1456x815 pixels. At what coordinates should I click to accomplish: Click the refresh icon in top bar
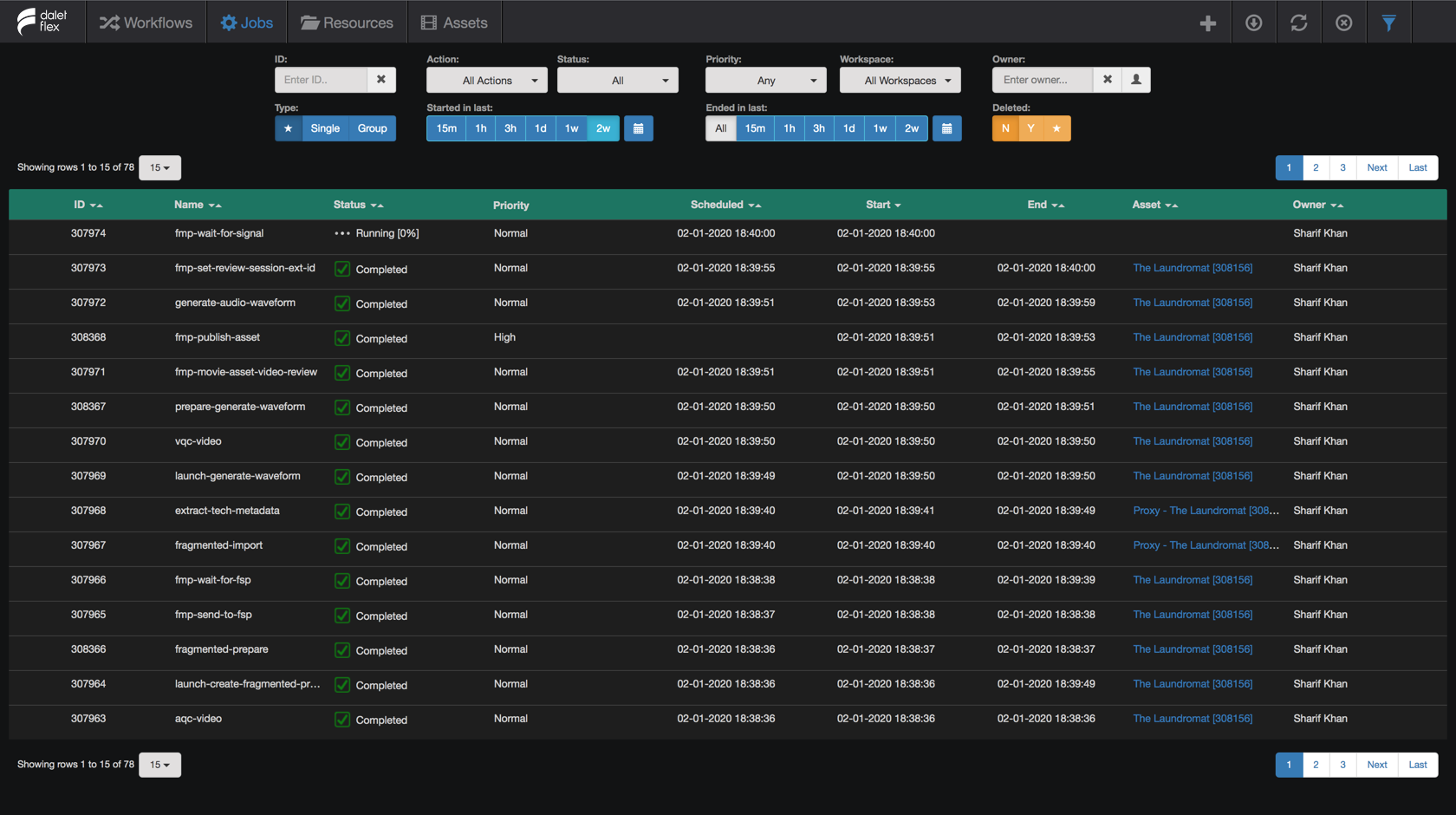[x=1298, y=23]
